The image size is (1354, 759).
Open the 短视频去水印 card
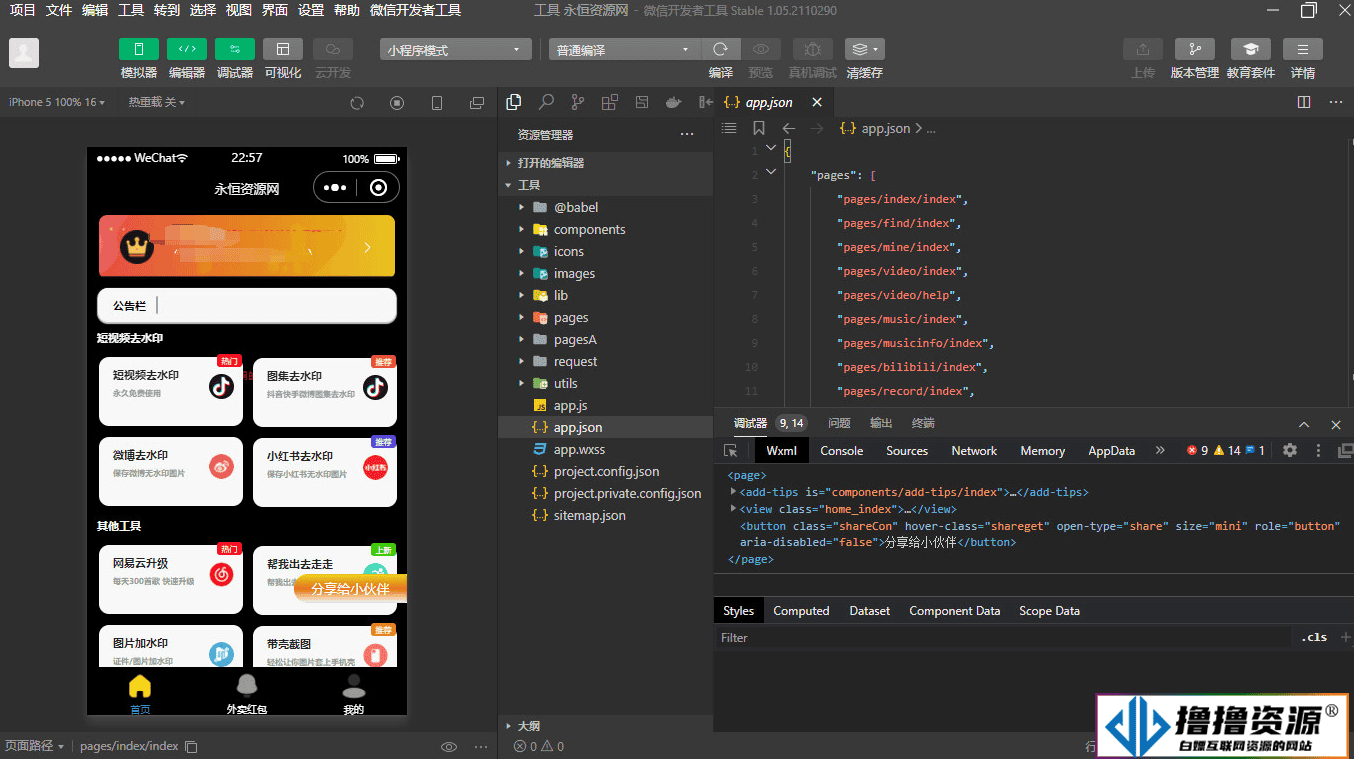point(171,392)
